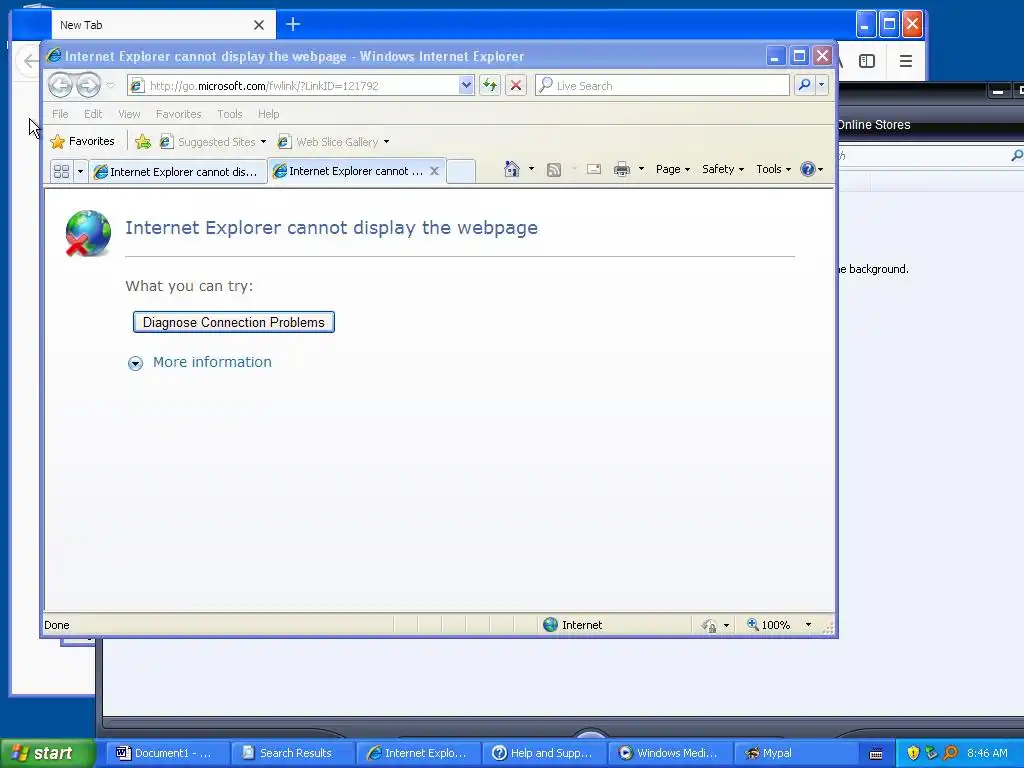Open the Favorites menu

pyautogui.click(x=178, y=114)
